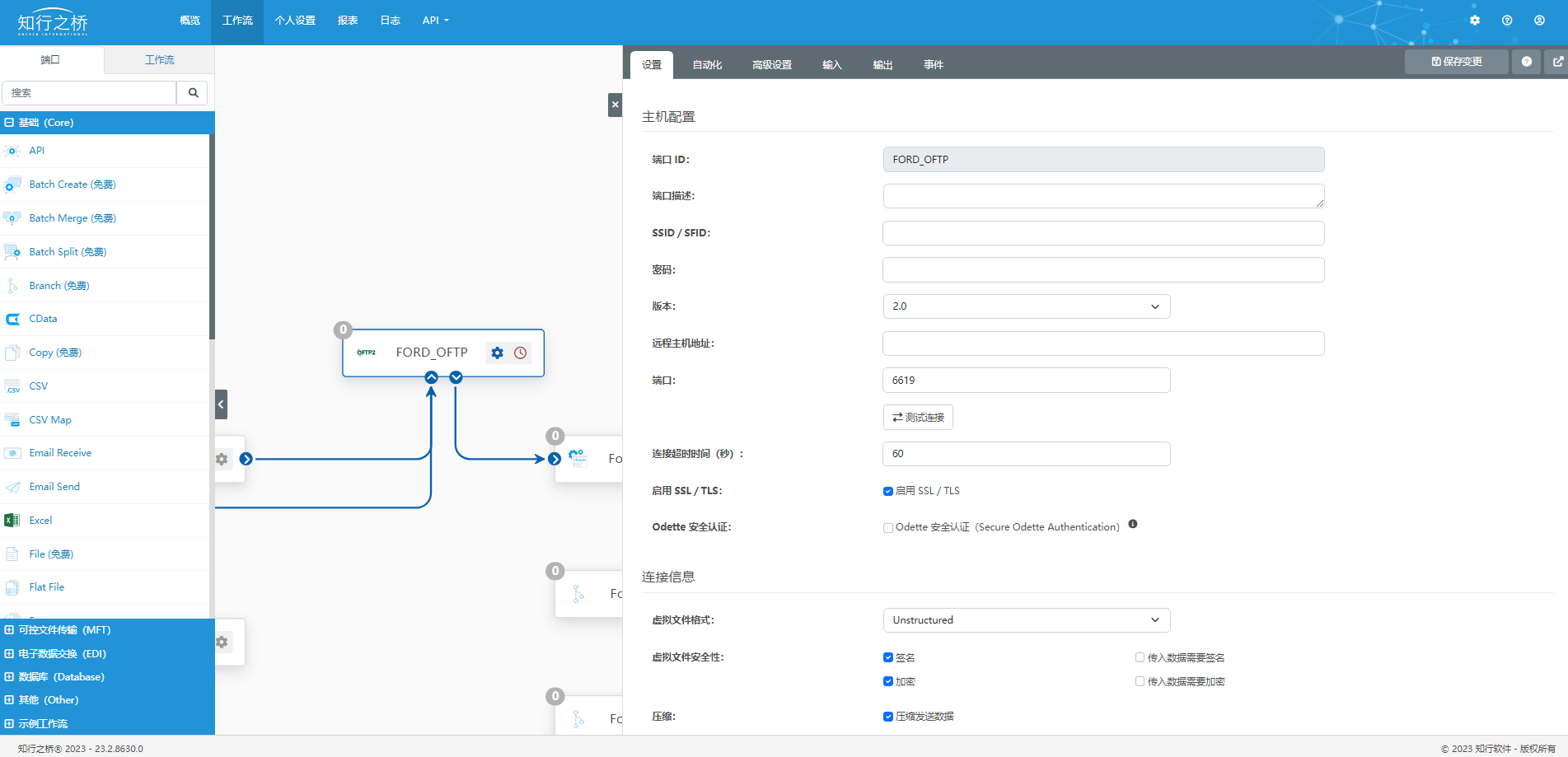Open panel help question-mark button
This screenshot has width=1568, height=757.
click(1527, 62)
